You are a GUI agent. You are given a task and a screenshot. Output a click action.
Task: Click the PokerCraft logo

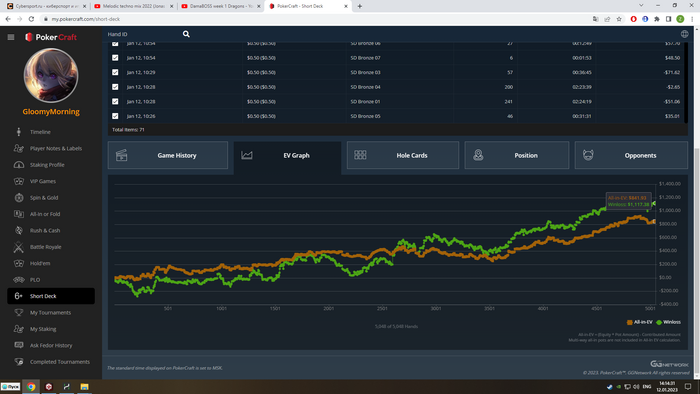(x=51, y=37)
